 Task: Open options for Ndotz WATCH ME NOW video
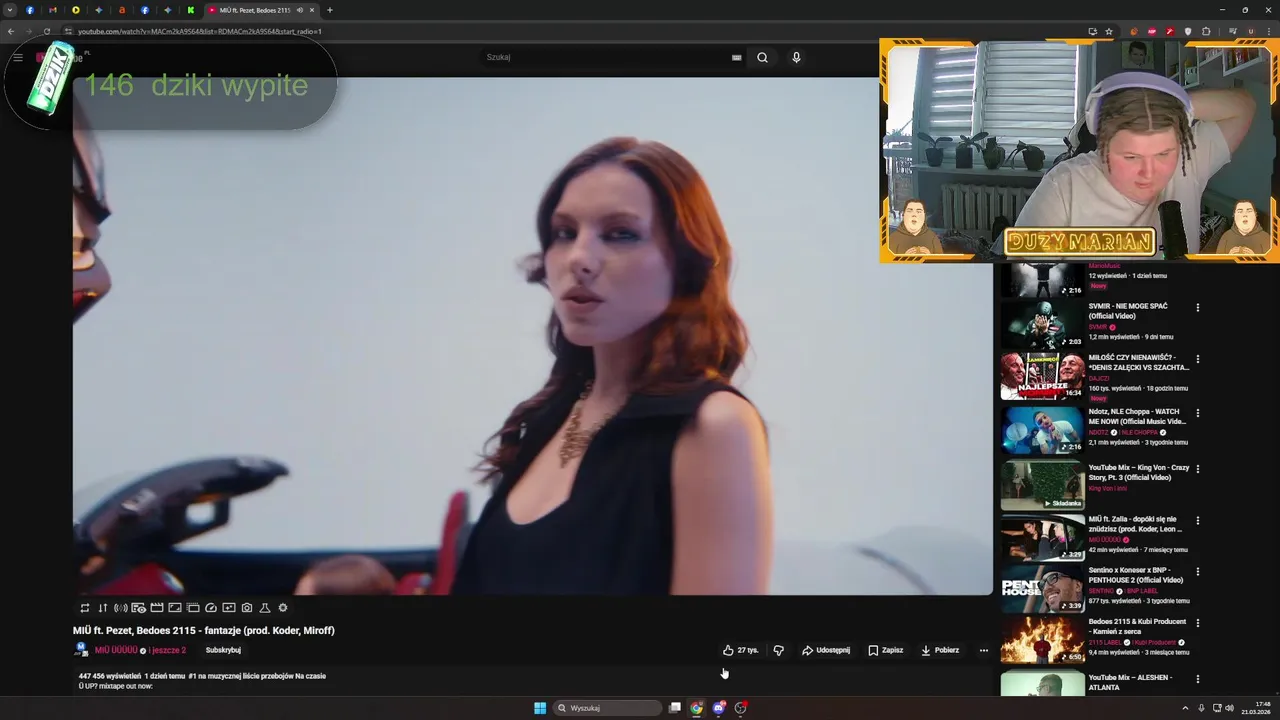(1198, 412)
